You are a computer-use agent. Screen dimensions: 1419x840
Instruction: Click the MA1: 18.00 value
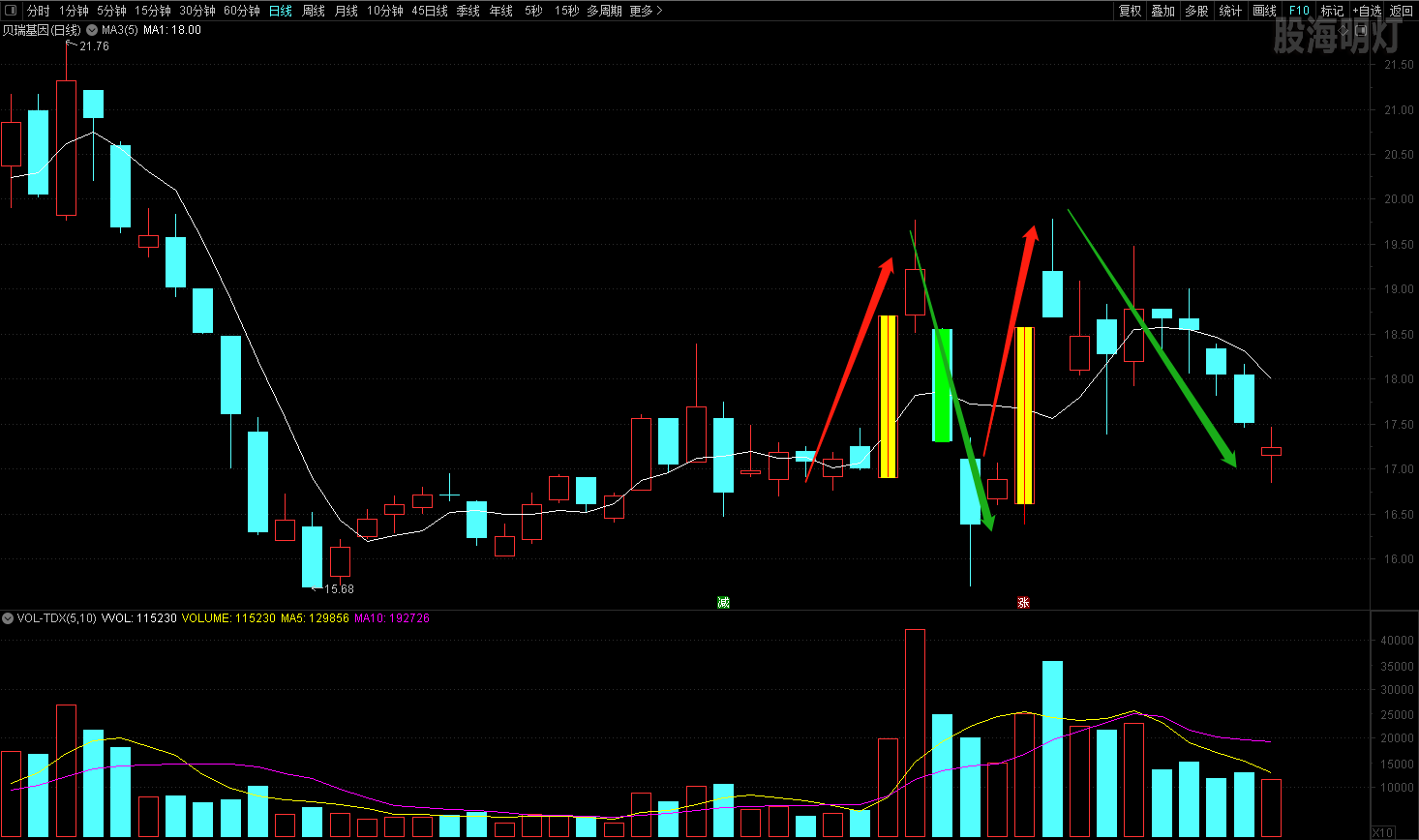pyautogui.click(x=172, y=30)
